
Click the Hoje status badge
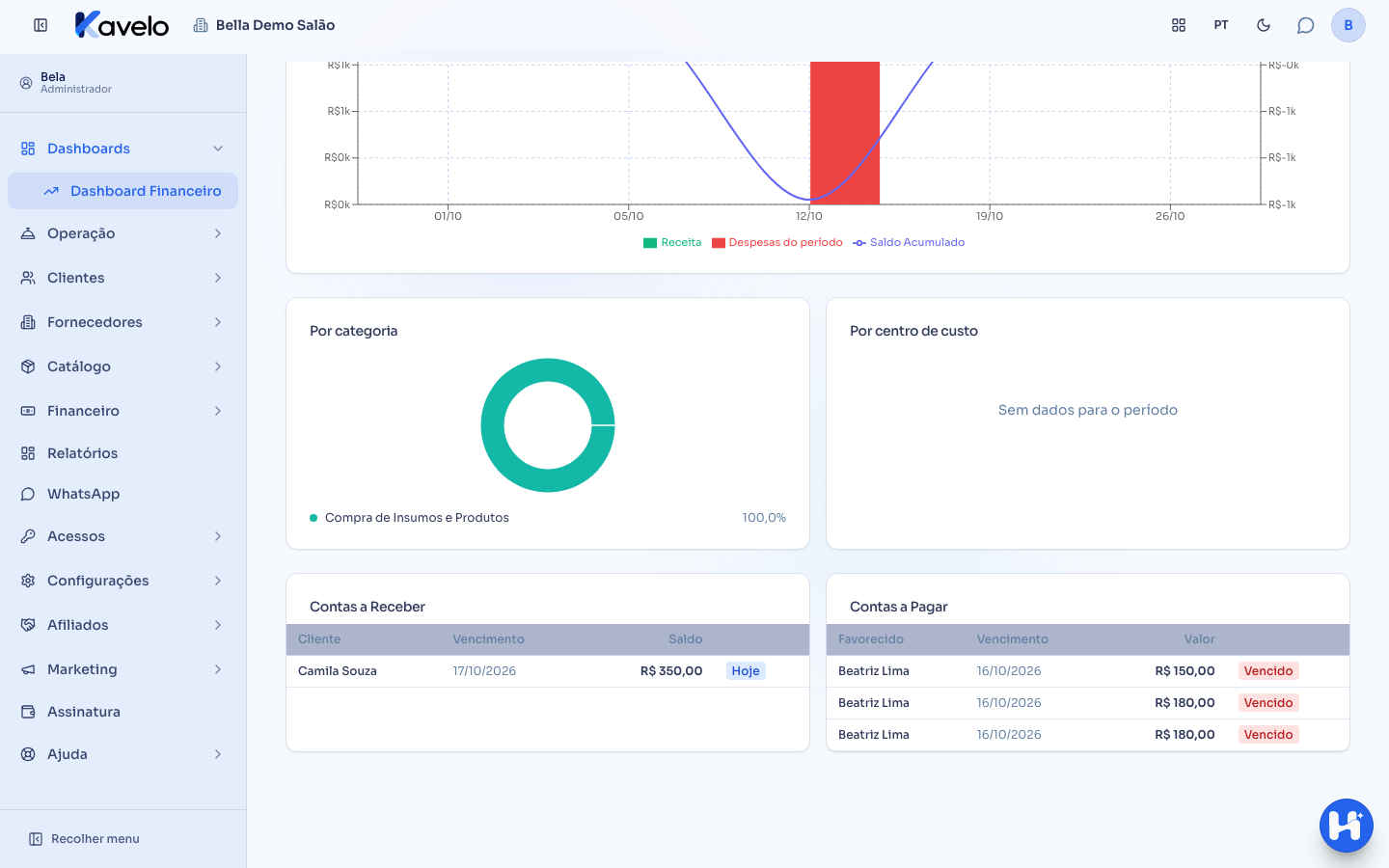(746, 671)
